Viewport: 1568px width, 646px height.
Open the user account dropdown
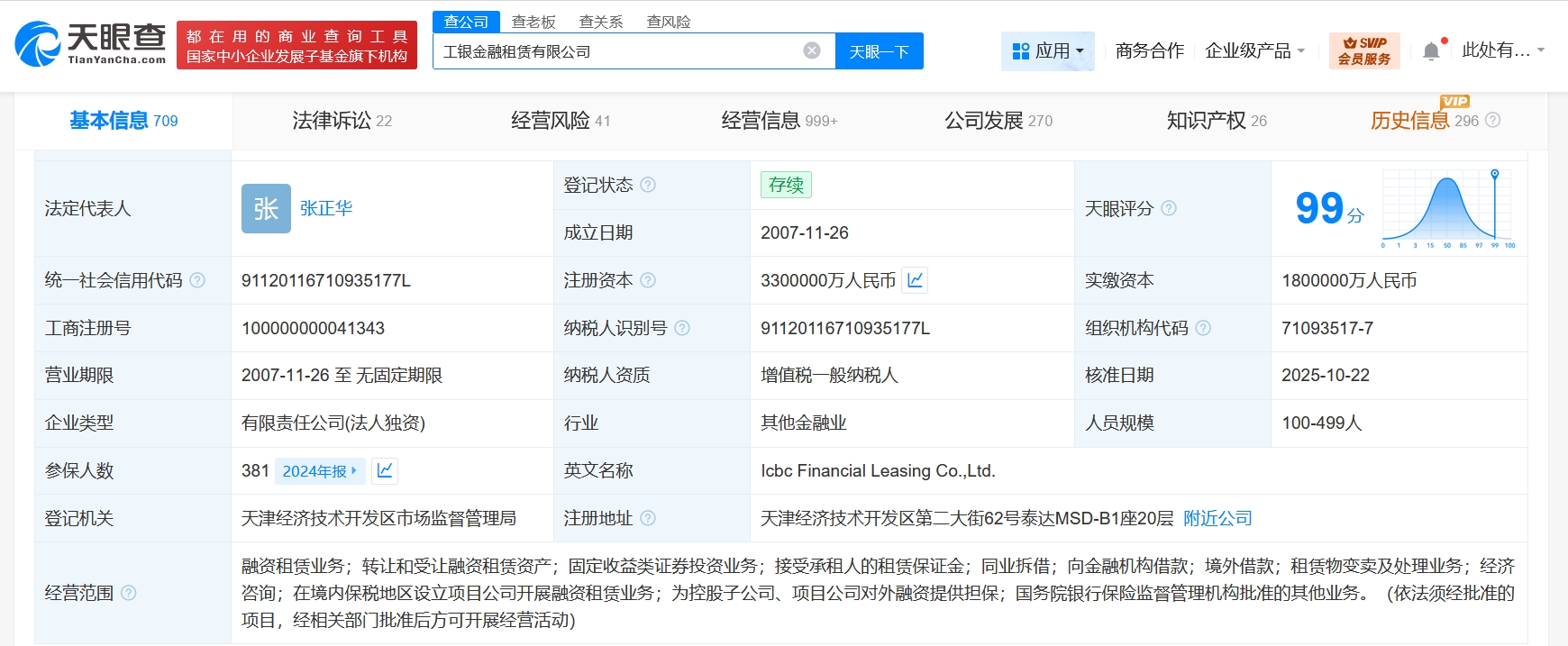(1502, 50)
